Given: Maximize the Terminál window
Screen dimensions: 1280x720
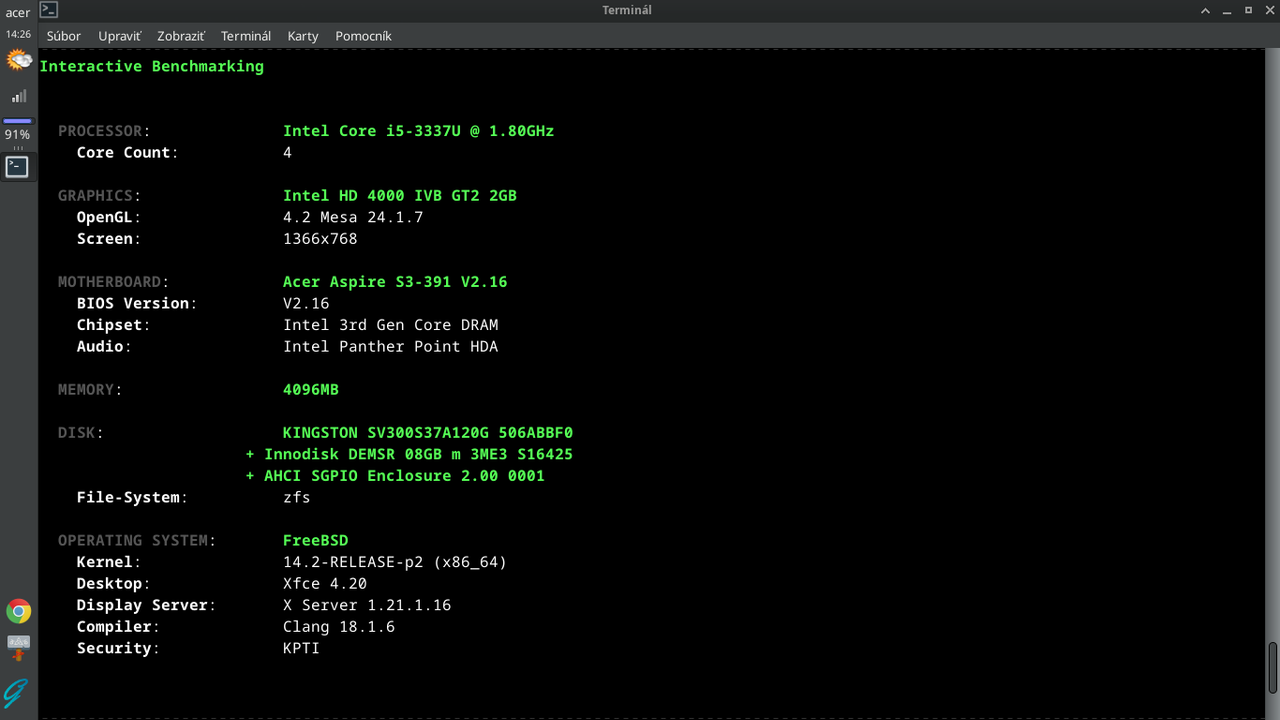Looking at the screenshot, I should pyautogui.click(x=1248, y=10).
